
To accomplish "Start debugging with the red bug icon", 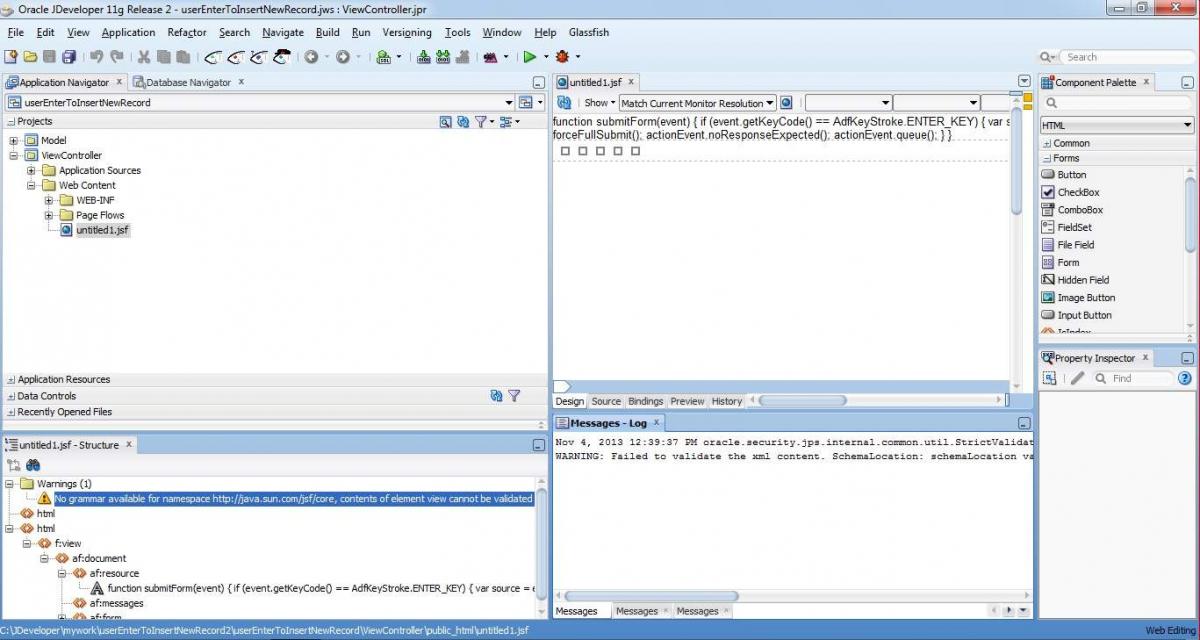I will tap(562, 57).
